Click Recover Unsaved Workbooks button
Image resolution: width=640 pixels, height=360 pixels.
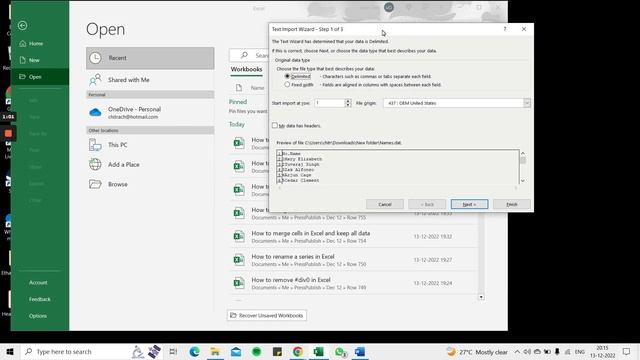[x=267, y=316]
